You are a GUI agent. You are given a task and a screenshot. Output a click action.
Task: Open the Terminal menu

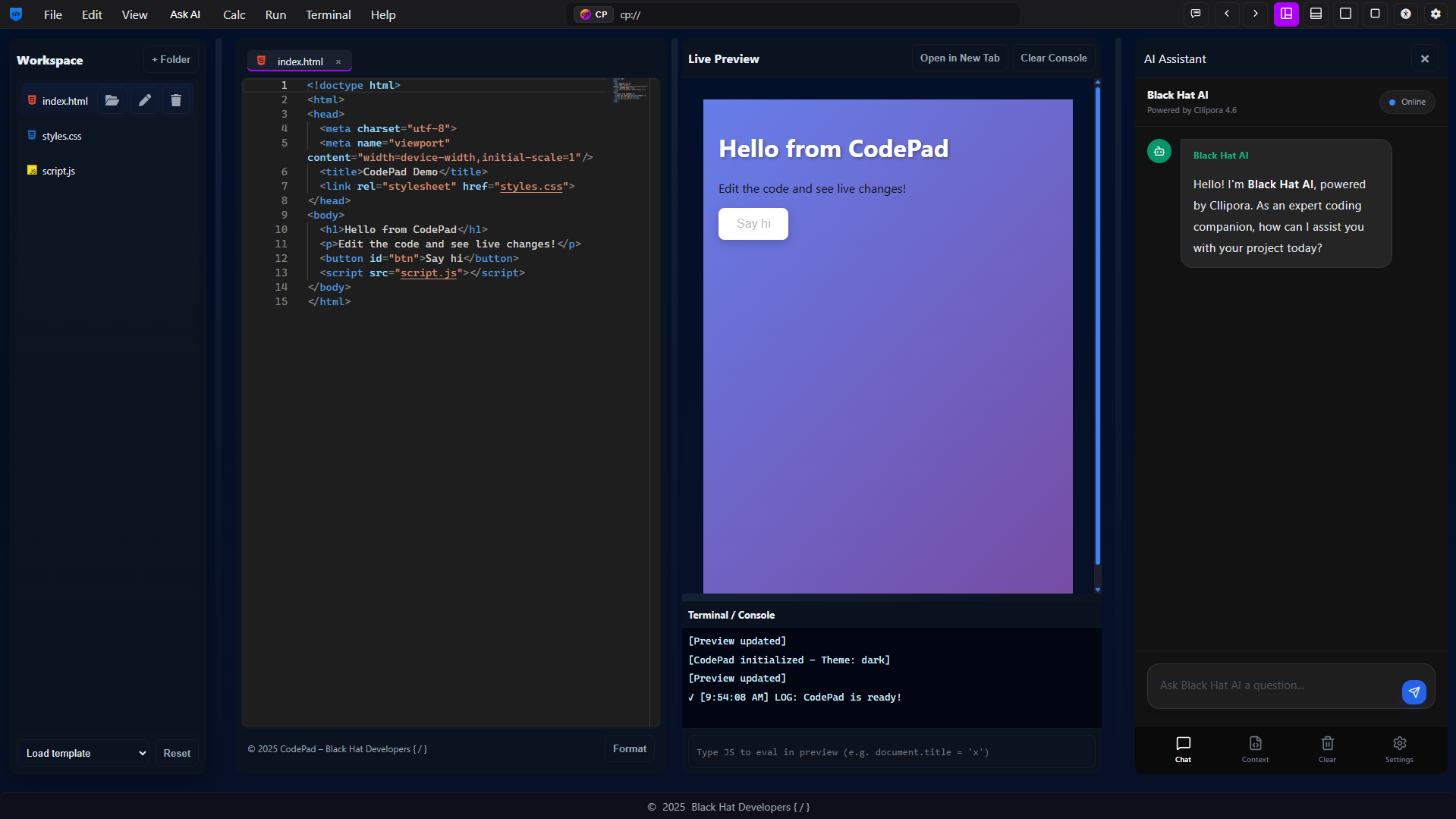point(328,14)
